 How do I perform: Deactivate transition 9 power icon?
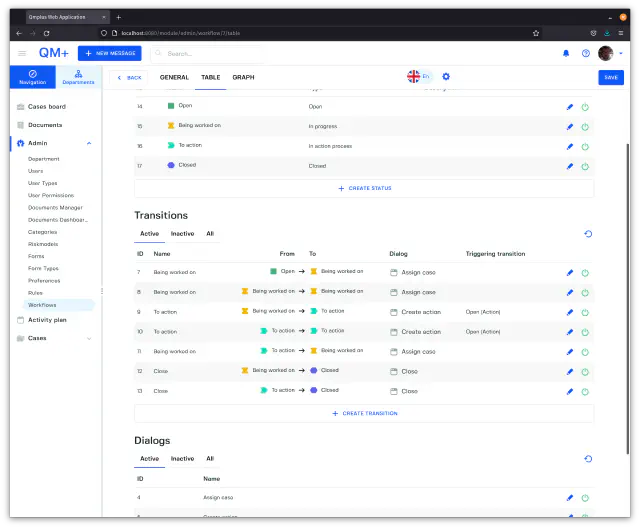(x=585, y=313)
